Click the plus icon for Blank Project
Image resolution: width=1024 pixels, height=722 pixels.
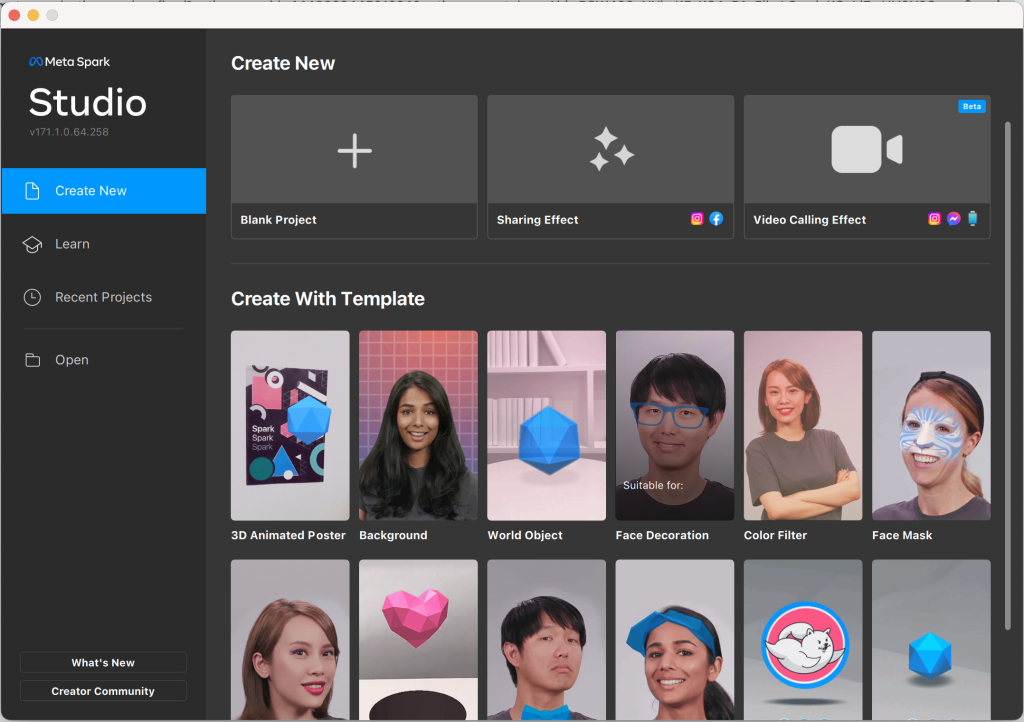click(x=355, y=151)
